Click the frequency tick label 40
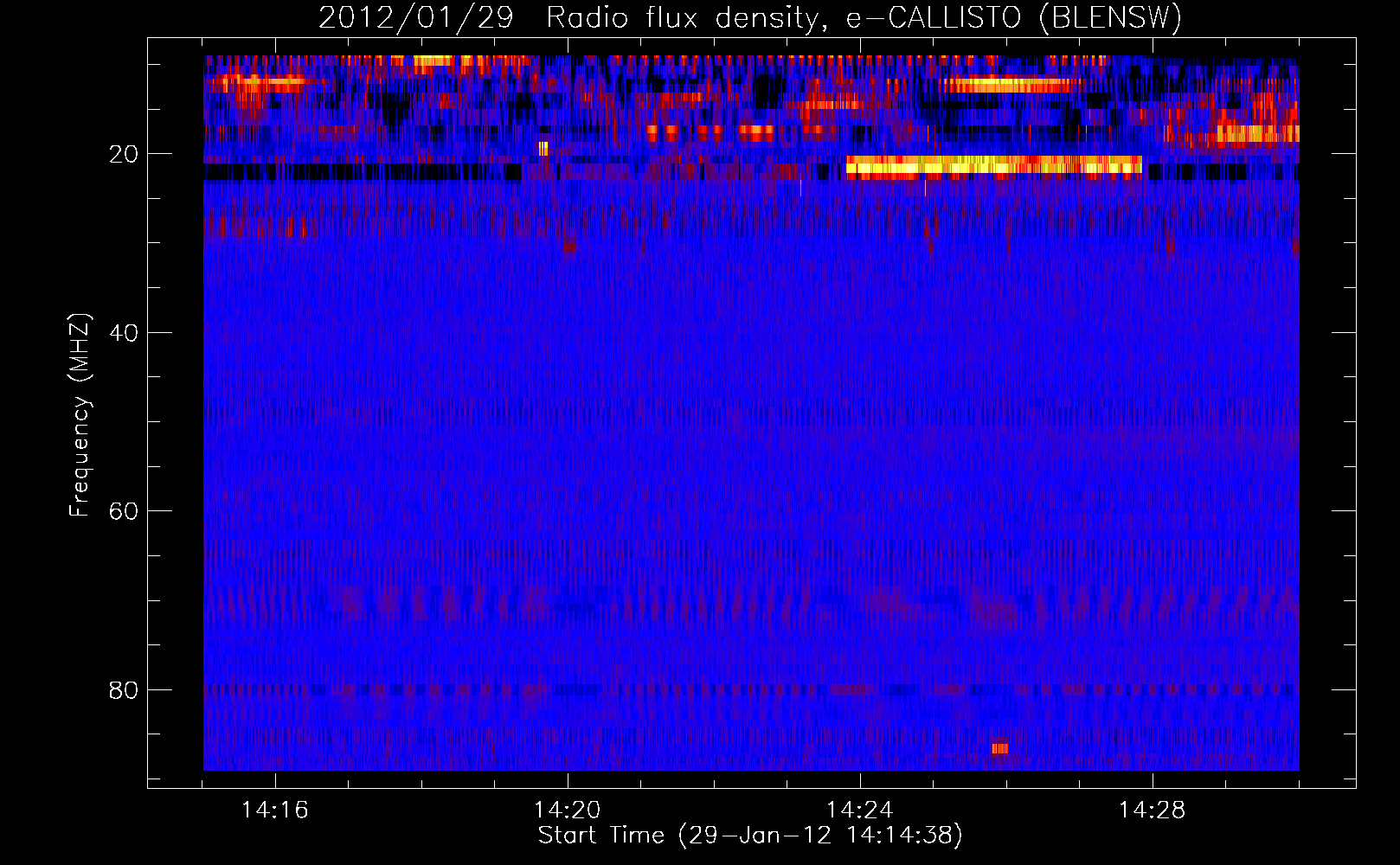Image resolution: width=1400 pixels, height=865 pixels. click(x=124, y=333)
